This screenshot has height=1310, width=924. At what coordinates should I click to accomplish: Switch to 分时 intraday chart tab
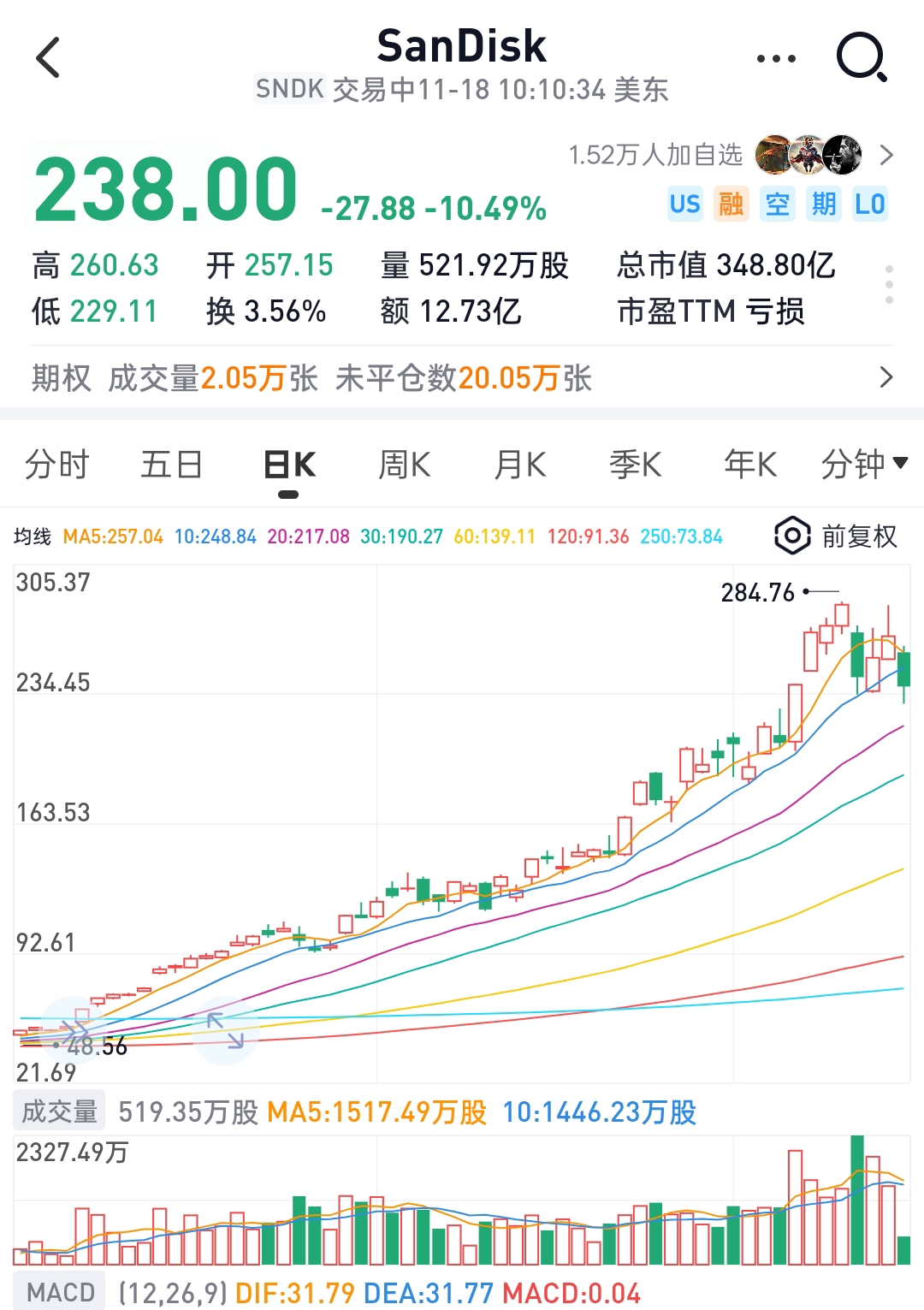pos(57,465)
